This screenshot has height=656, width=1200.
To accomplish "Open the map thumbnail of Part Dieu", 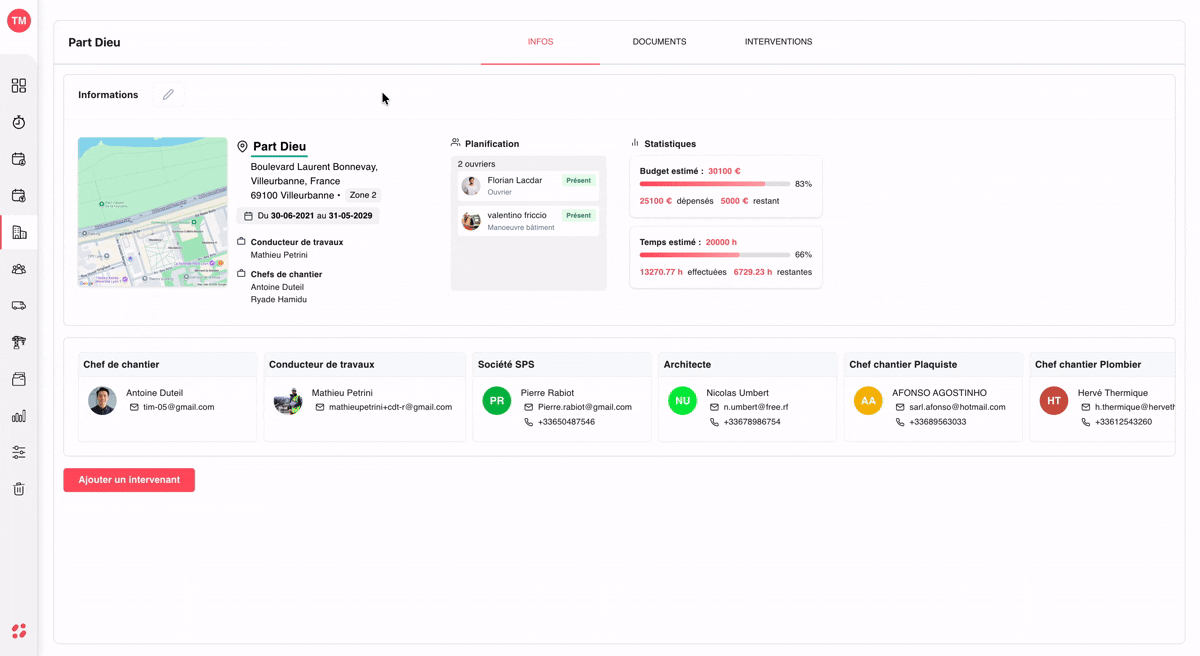I will (152, 212).
